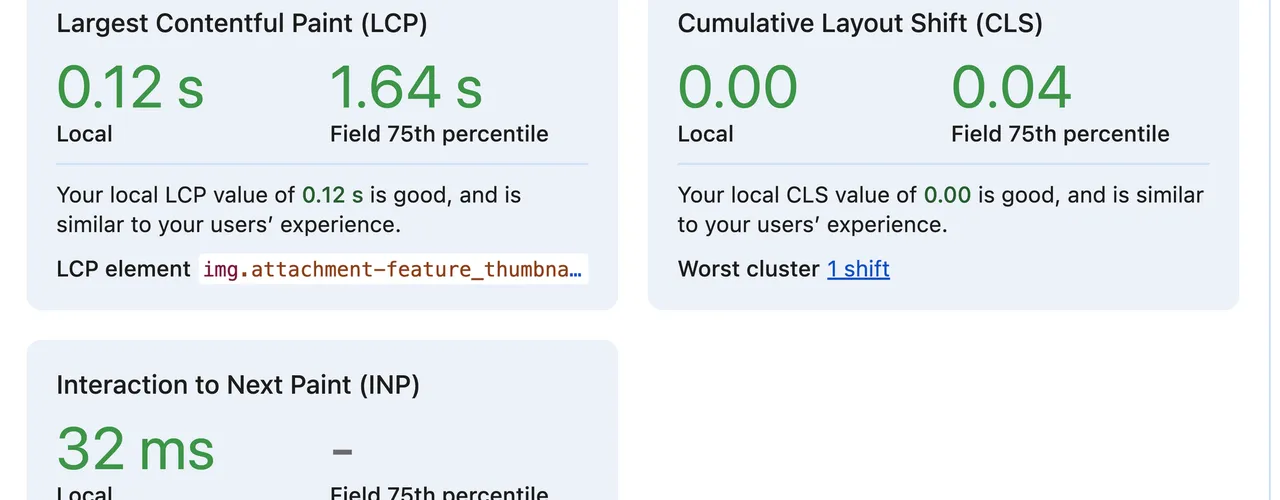The height and width of the screenshot is (500, 1280).
Task: Click 'Field 75th percentile' label under 1.64 s
Action: (439, 134)
